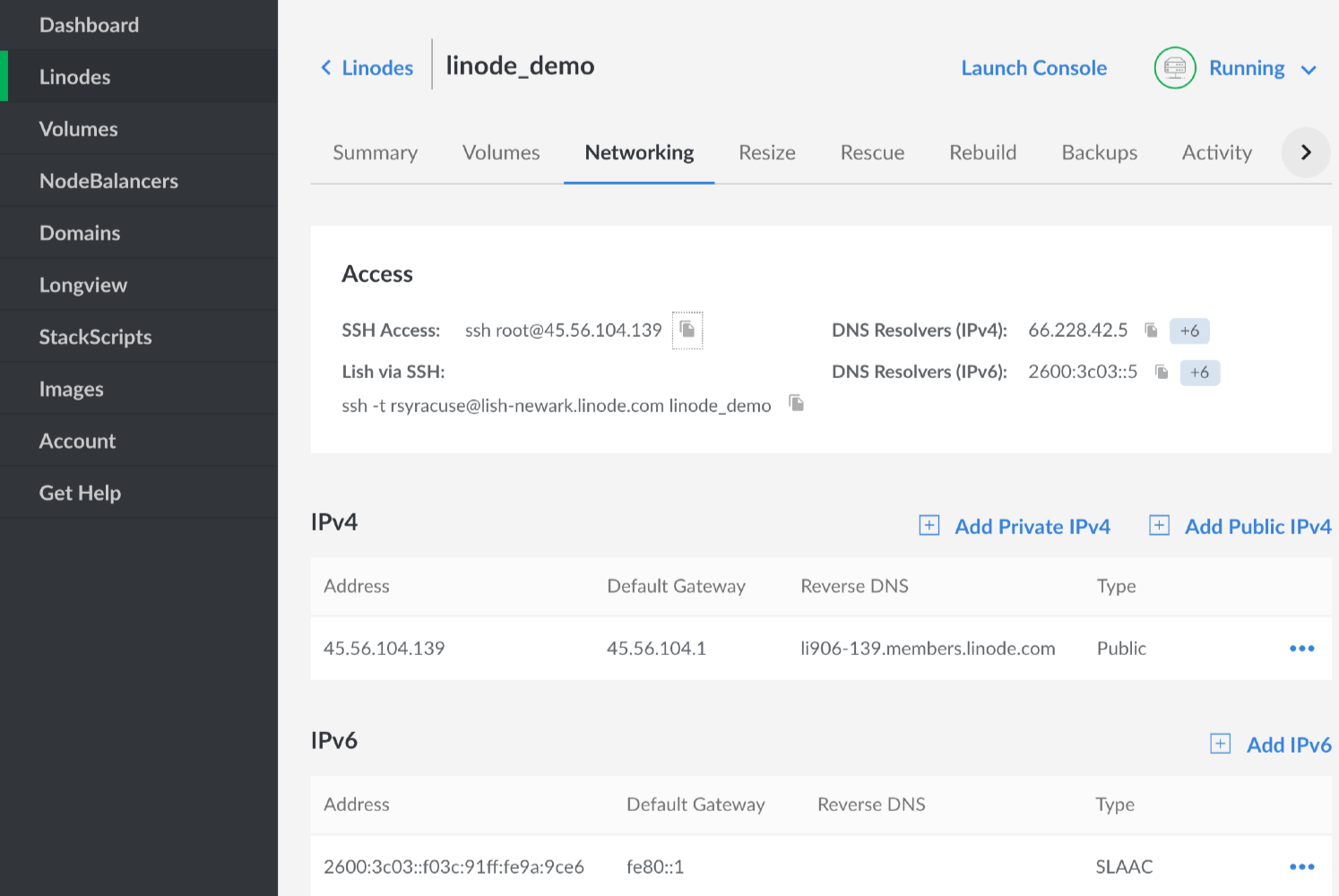Show the +6 additional IPv4 DNS resolvers
Viewport: 1339px width, 896px height.
1189,331
